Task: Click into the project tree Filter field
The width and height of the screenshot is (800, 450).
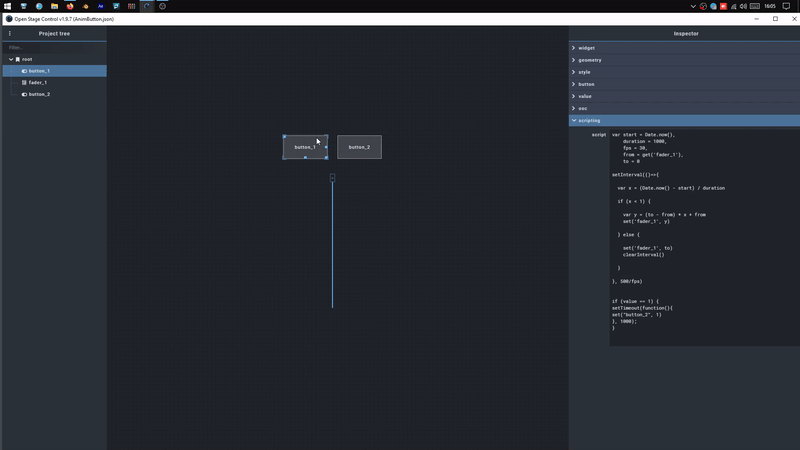Action: tap(55, 47)
